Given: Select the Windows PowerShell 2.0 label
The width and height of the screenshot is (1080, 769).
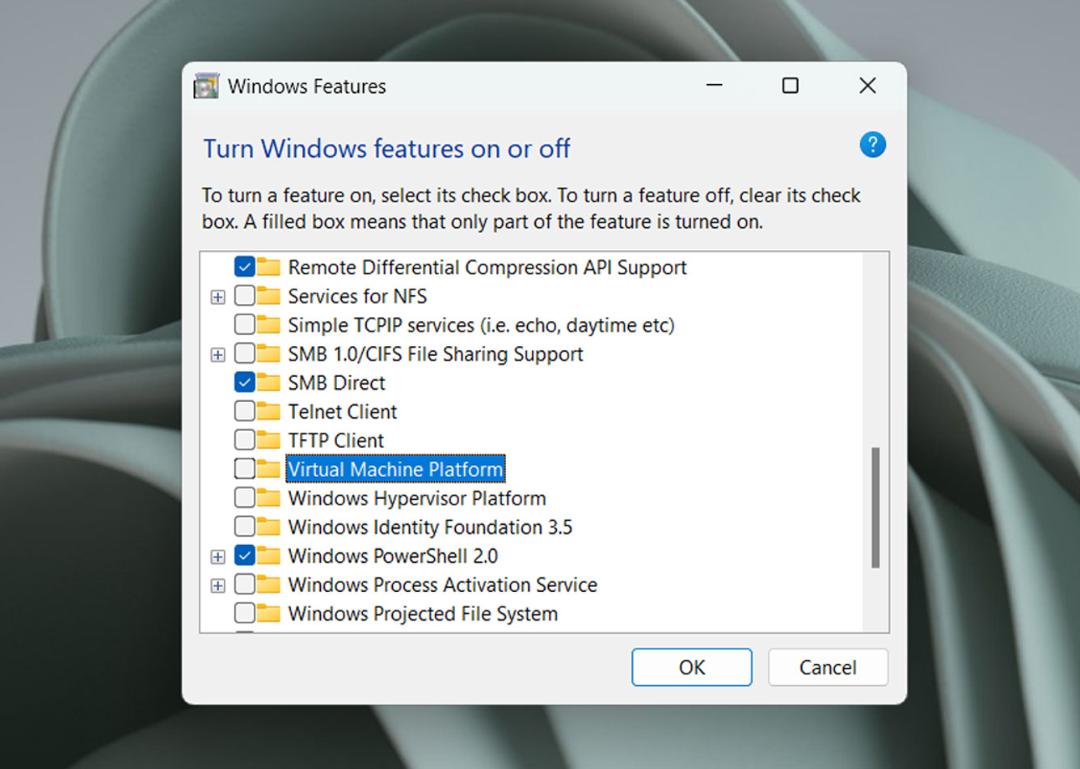Looking at the screenshot, I should [x=393, y=555].
